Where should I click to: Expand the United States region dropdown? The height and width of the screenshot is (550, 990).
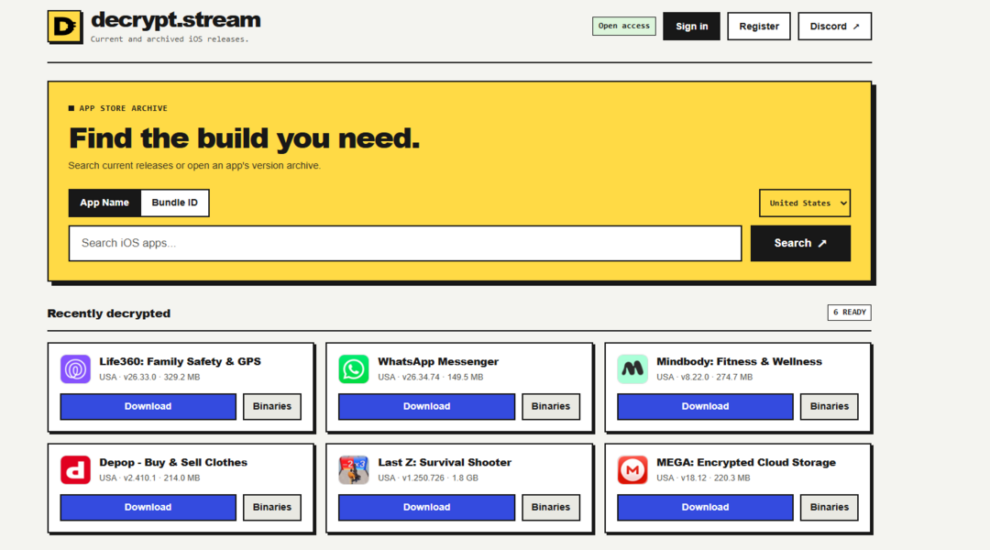click(805, 203)
